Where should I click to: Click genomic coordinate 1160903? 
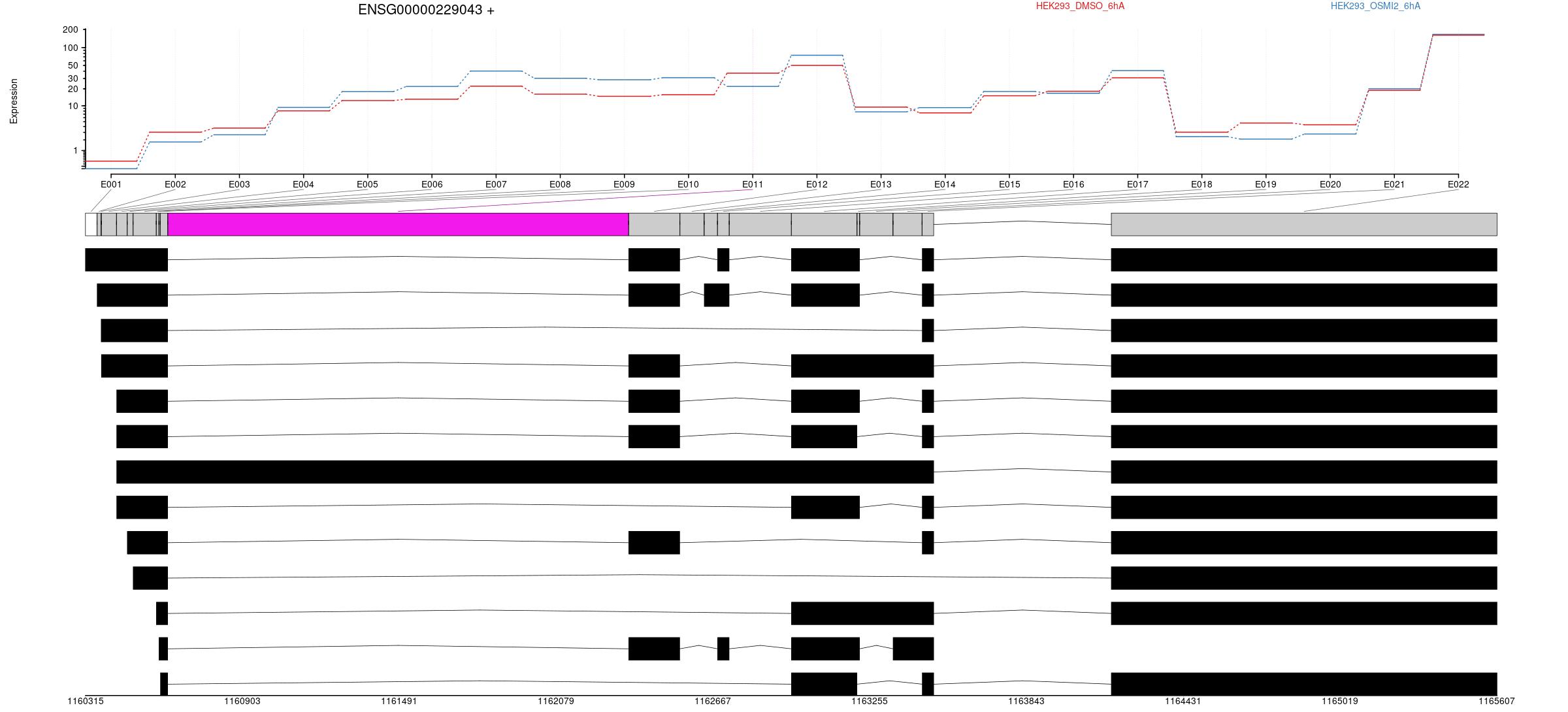(x=242, y=702)
